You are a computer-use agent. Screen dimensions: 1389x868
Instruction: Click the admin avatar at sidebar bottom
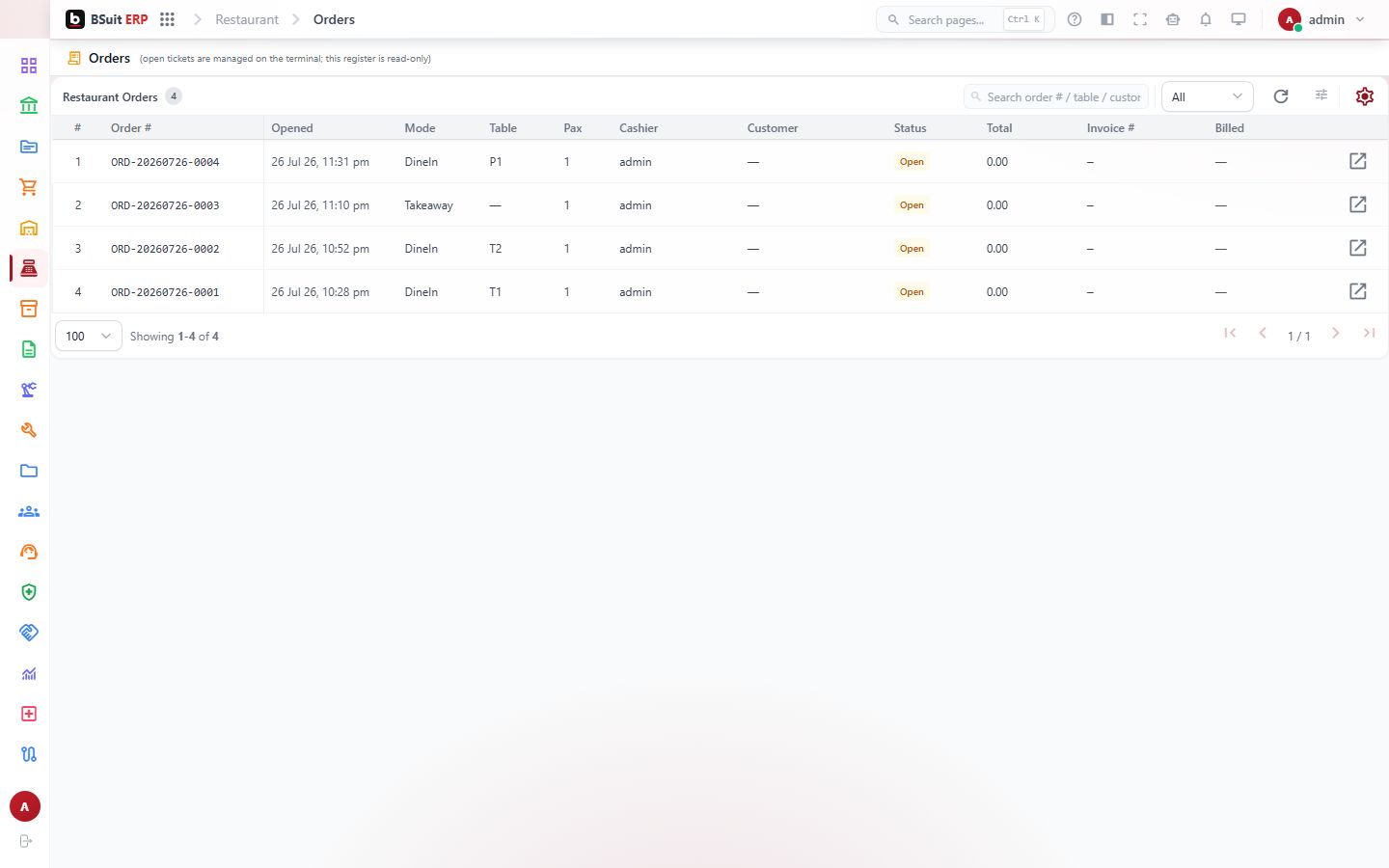click(x=25, y=806)
